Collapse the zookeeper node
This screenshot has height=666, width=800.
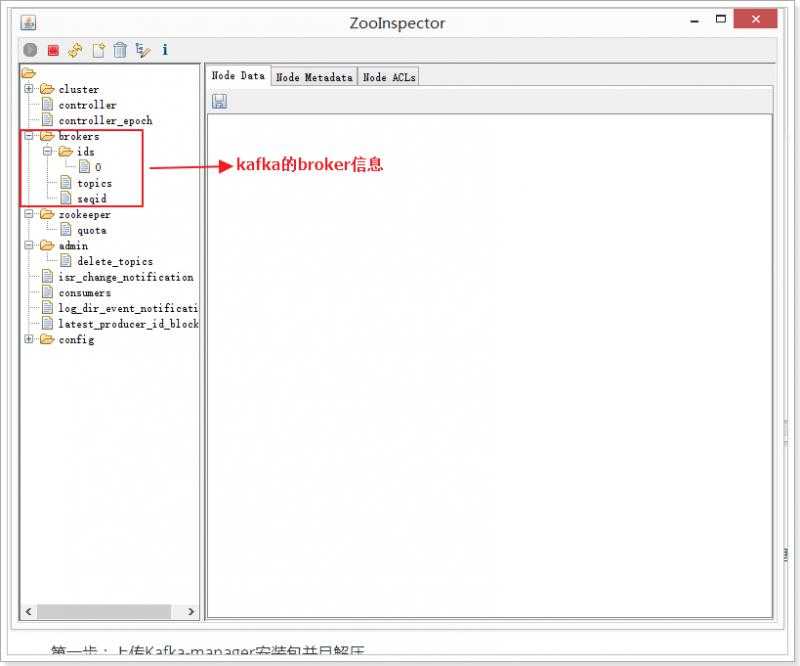click(29, 214)
